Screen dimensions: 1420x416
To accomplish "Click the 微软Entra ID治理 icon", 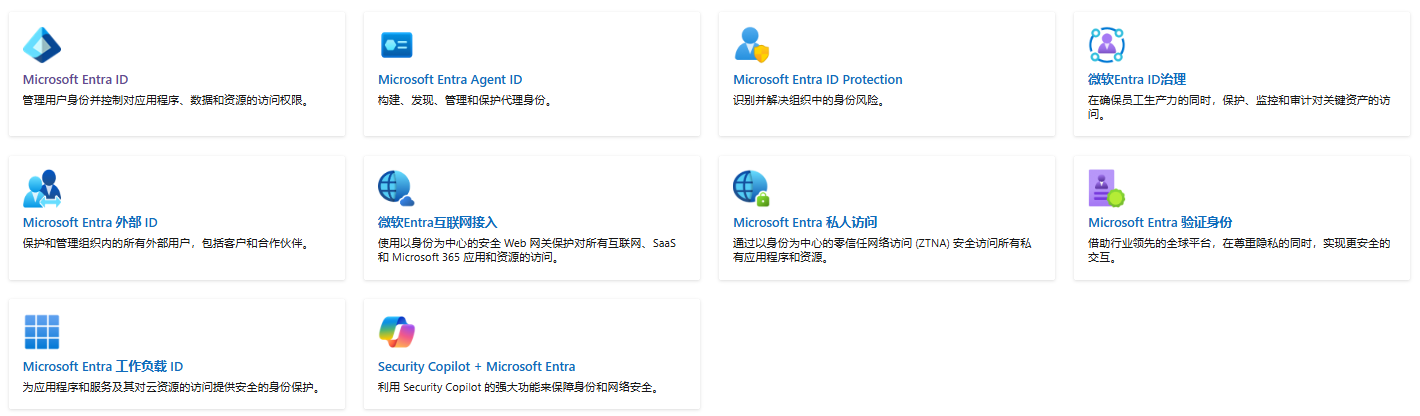I will (x=1107, y=45).
